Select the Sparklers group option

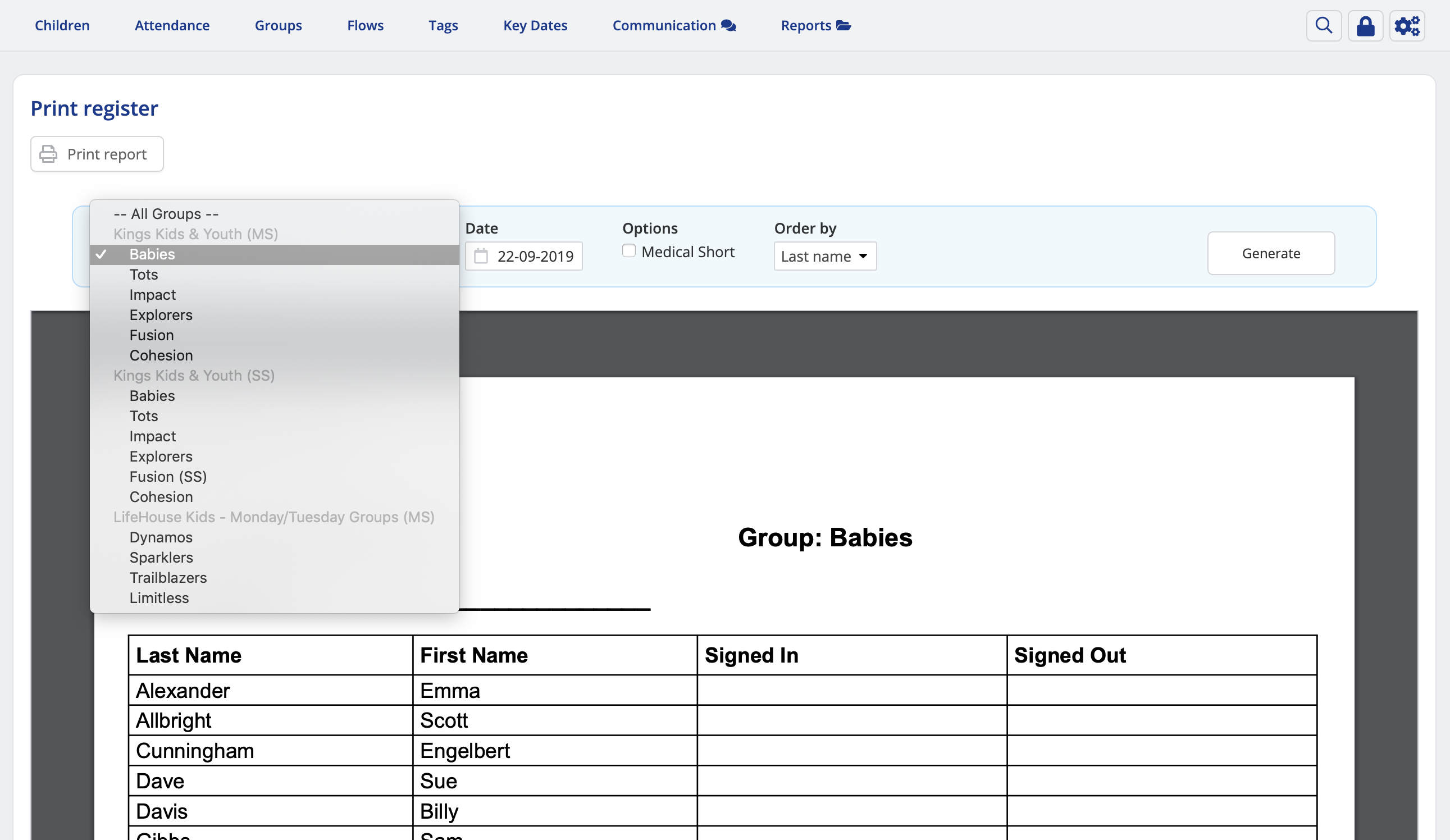274,558
